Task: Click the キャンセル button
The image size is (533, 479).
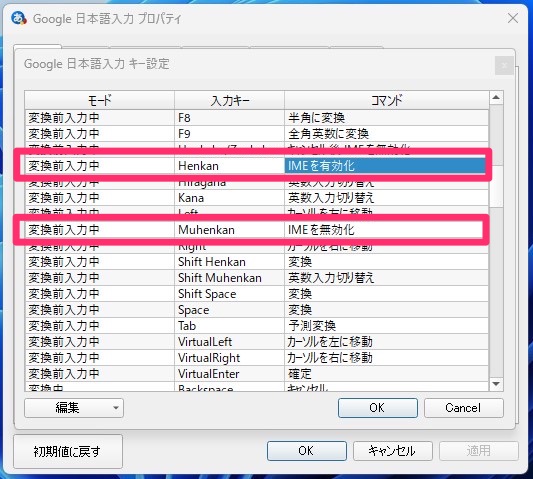Action: [x=393, y=451]
